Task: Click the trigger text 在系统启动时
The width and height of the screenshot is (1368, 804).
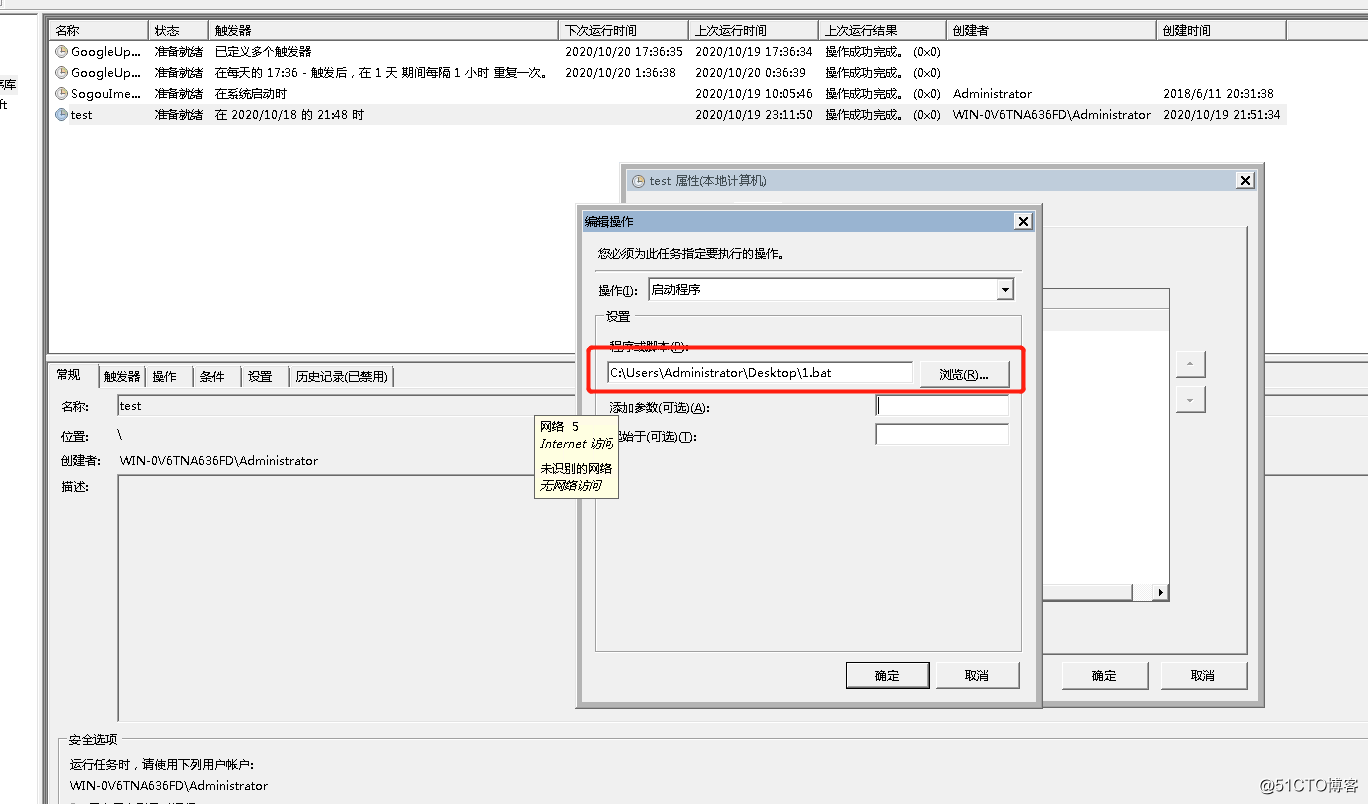Action: pos(251,94)
